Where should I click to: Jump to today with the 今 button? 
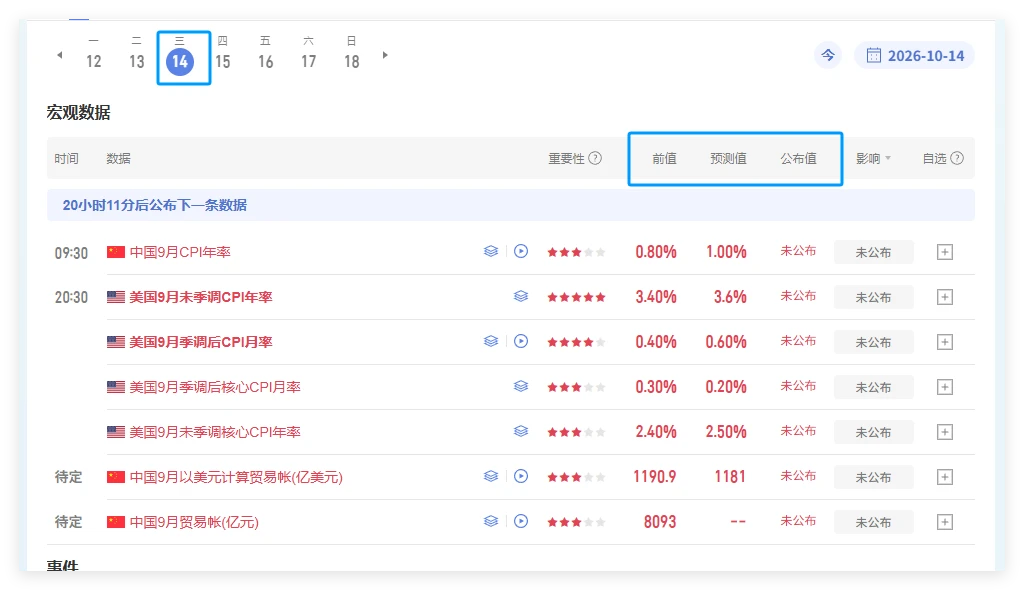(828, 56)
